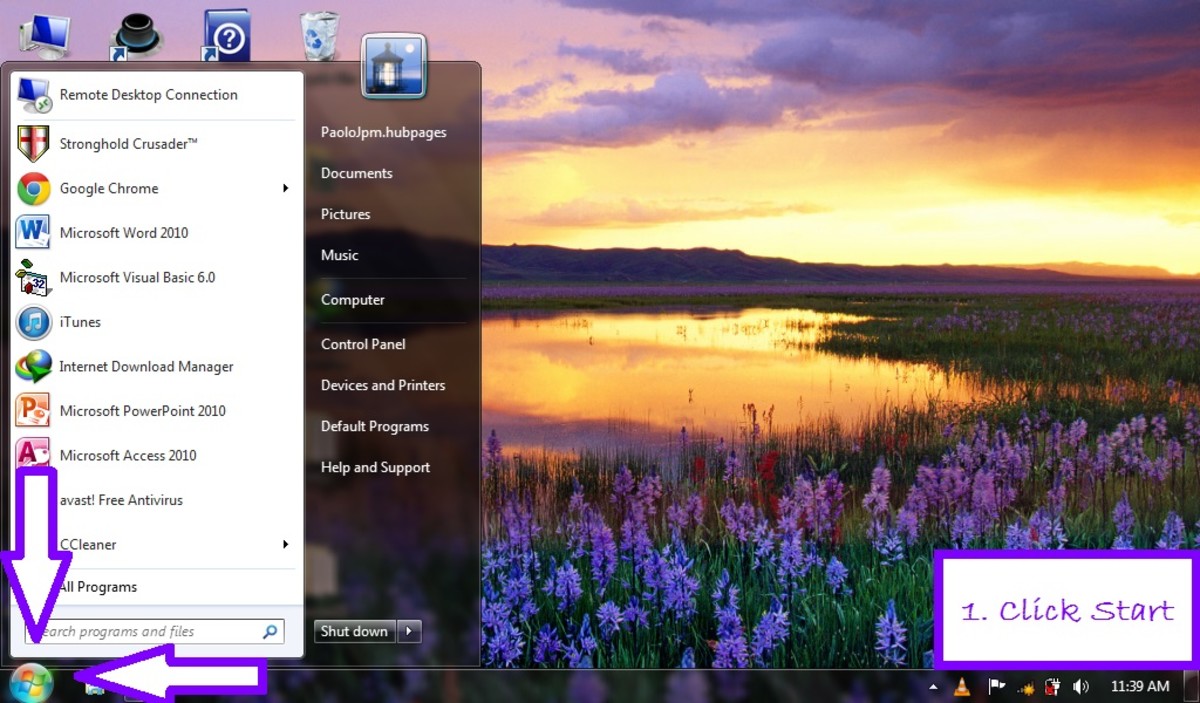Click the Shut down button
Image resolution: width=1200 pixels, height=703 pixels.
[353, 631]
